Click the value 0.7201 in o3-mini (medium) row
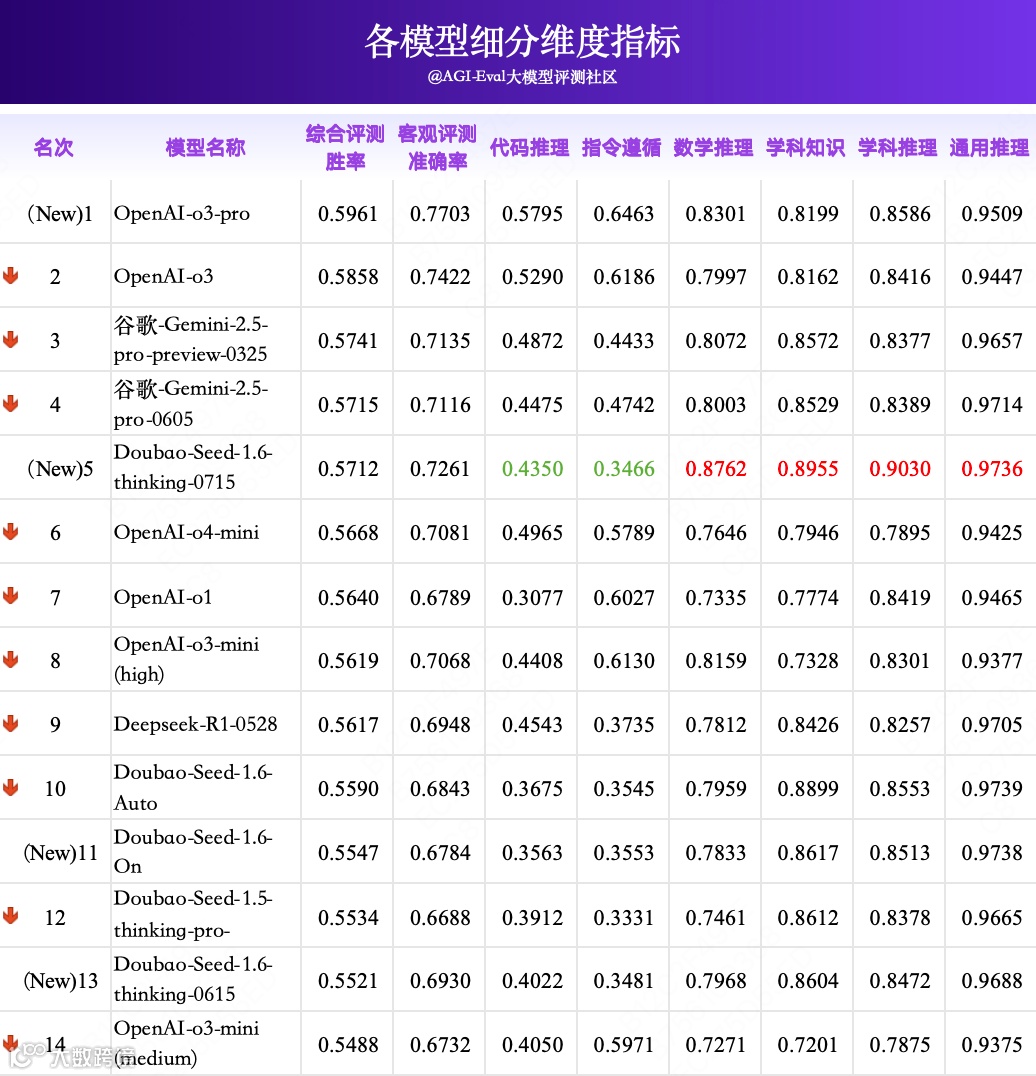 [x=808, y=1044]
